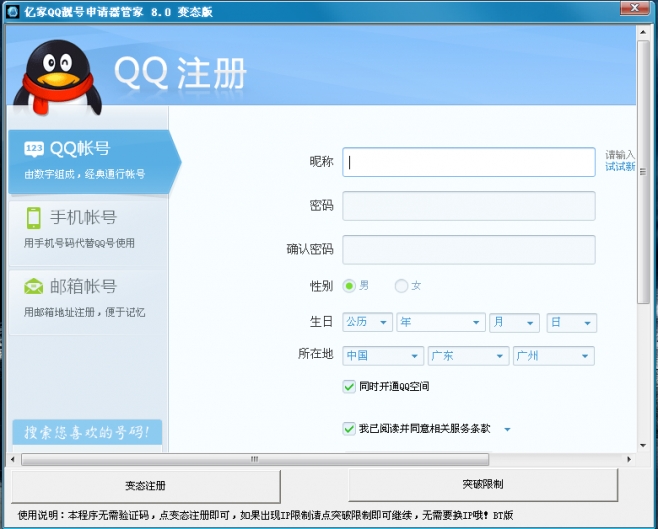Screen dimensions: 658x529
Task: Click the 123 speech bubble icon
Action: click(34, 149)
